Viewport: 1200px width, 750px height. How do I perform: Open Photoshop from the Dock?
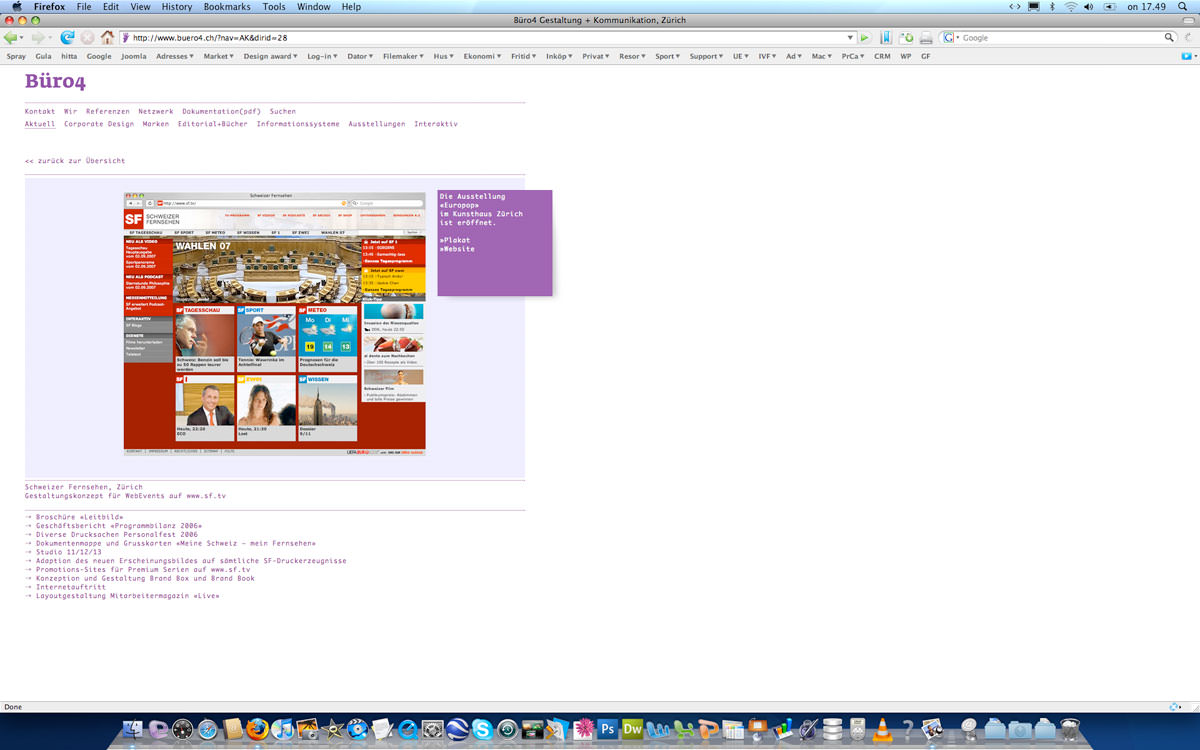(607, 728)
